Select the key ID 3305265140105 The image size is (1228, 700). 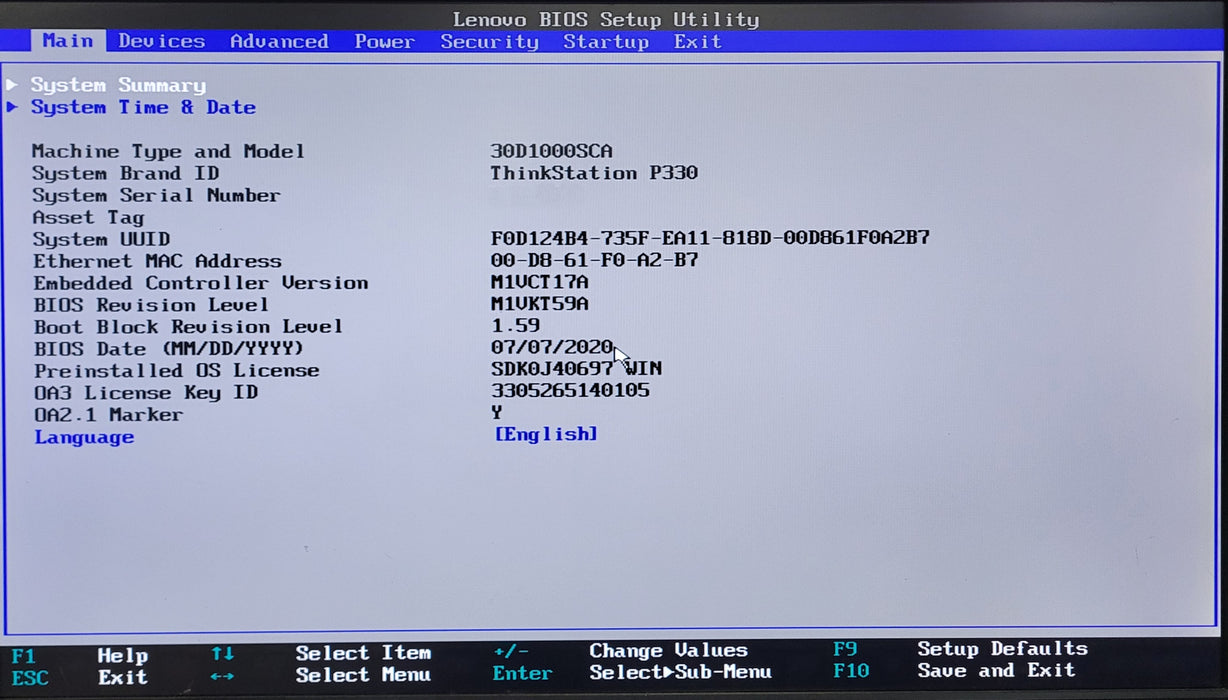[570, 391]
